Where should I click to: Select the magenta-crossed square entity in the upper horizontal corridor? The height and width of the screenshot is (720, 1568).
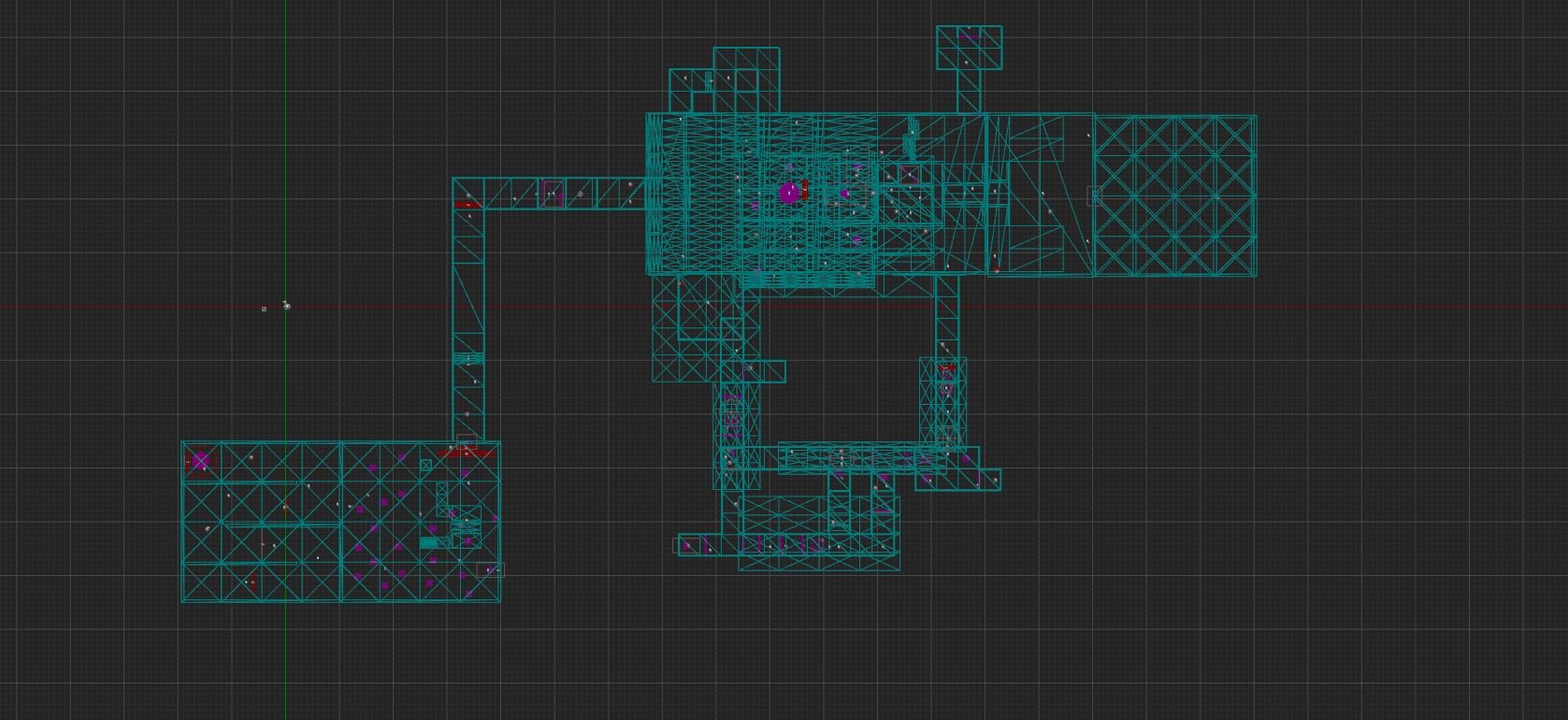pos(552,193)
